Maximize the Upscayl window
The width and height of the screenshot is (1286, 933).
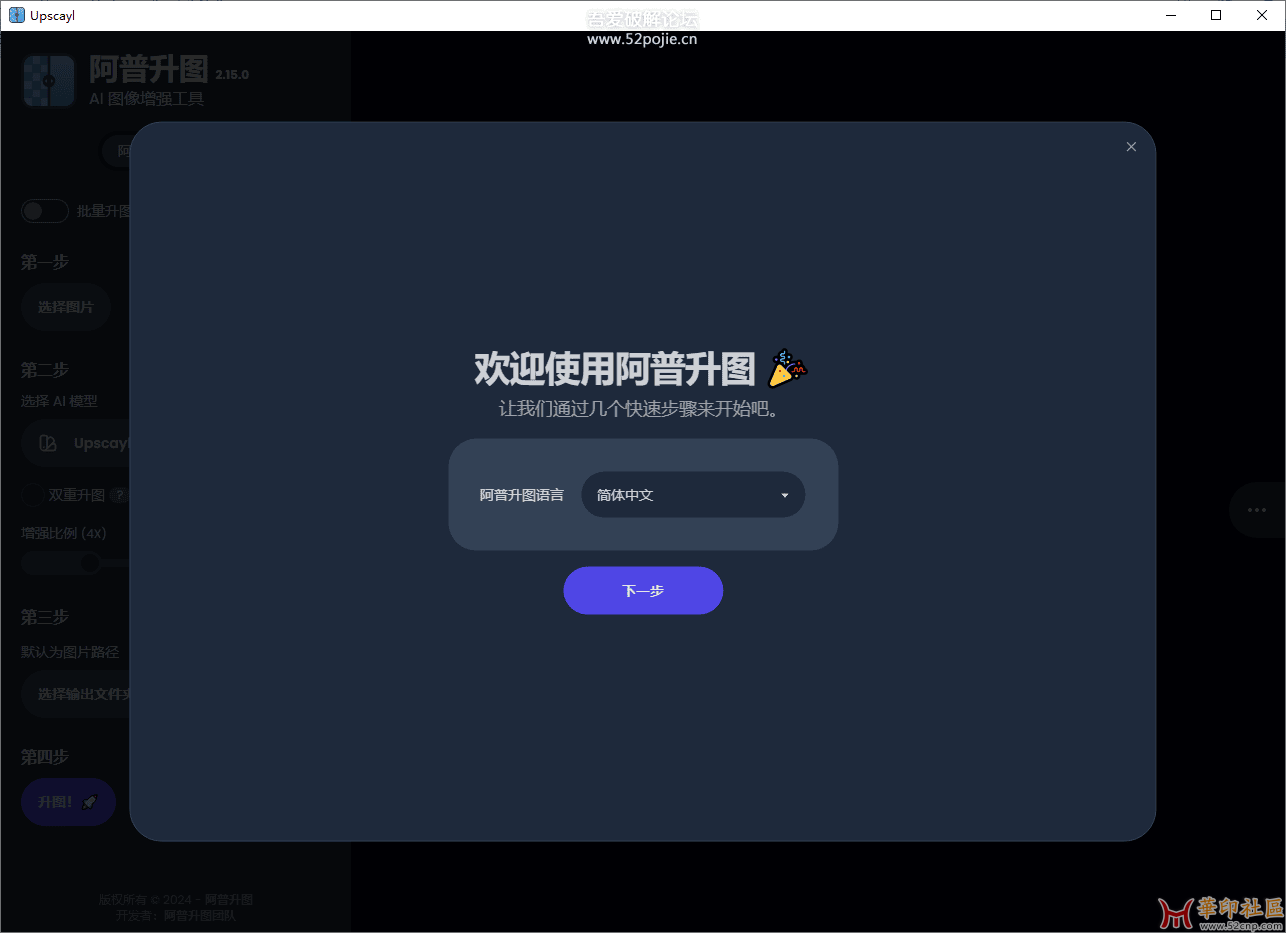coord(1216,15)
